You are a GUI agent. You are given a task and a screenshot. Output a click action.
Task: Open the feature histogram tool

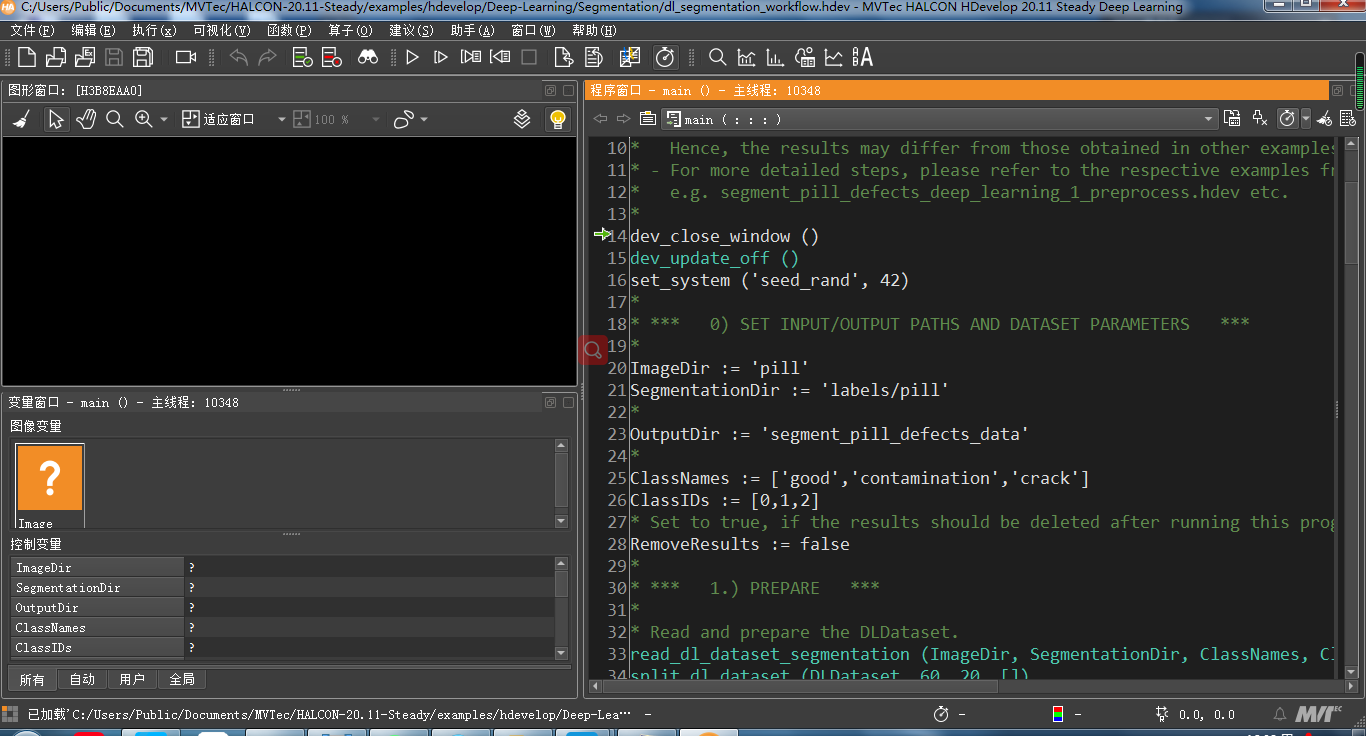[775, 57]
